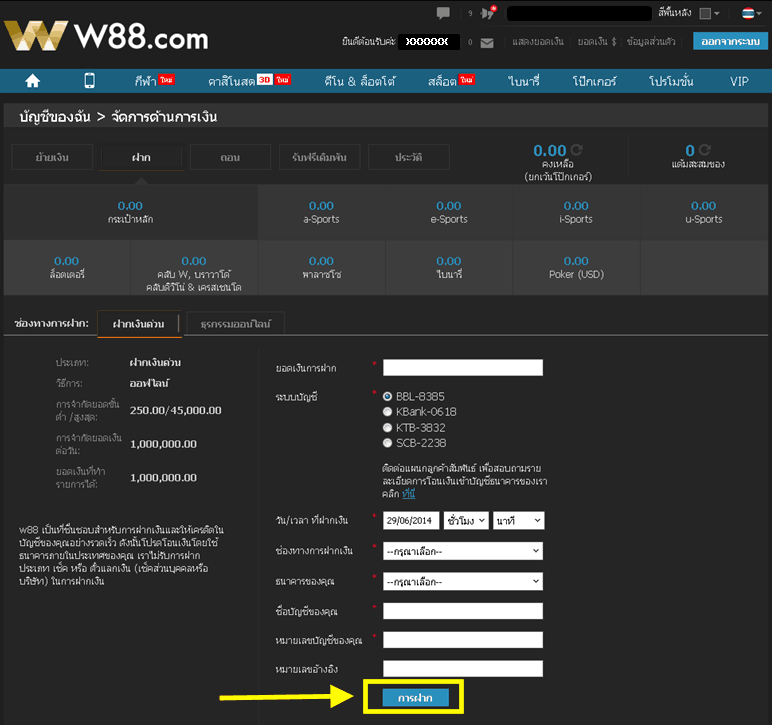
Task: Click the พาลาซโซ wallet balance
Action: pyautogui.click(x=322, y=267)
